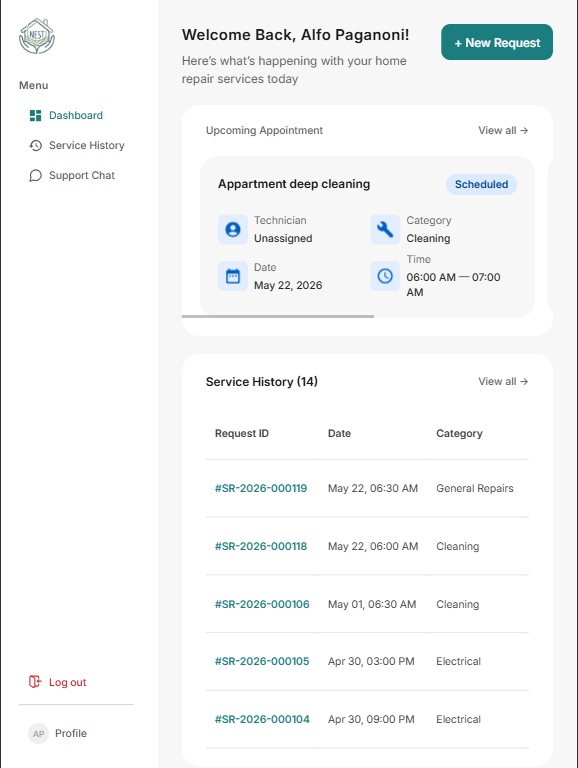Click the General Repairs category cell
This screenshot has height=768, width=578.
click(475, 488)
